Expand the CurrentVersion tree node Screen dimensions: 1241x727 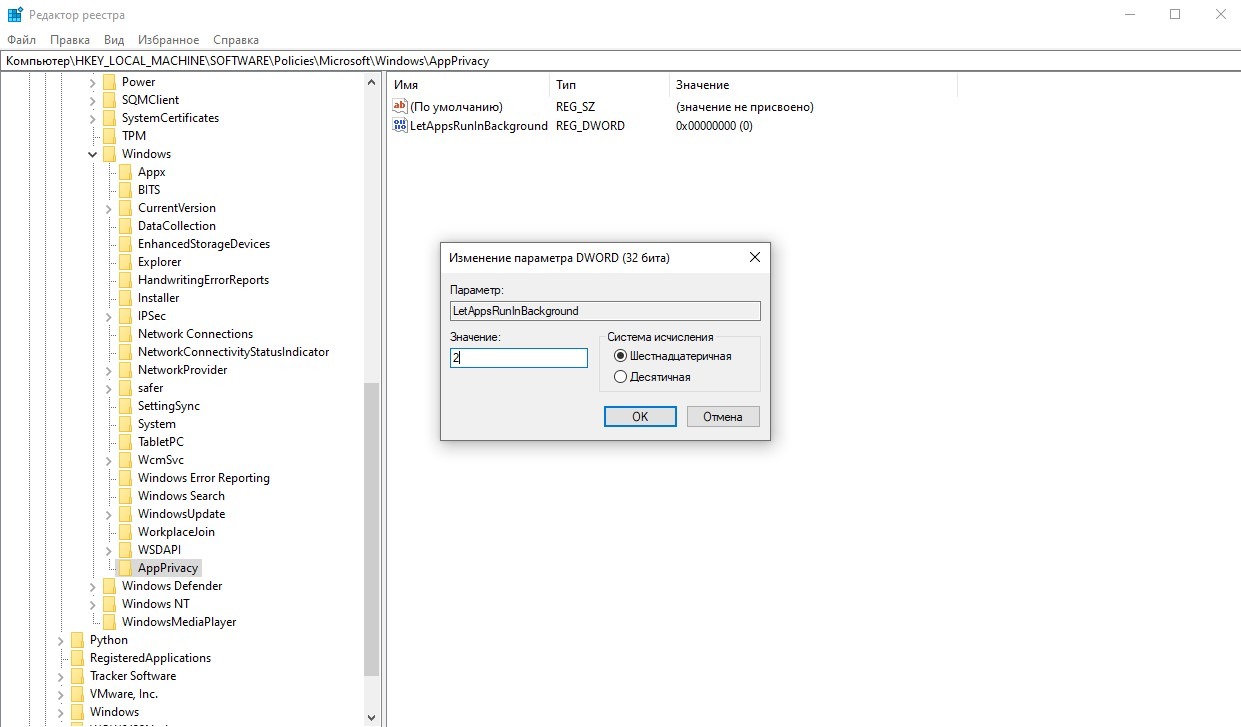coord(108,208)
